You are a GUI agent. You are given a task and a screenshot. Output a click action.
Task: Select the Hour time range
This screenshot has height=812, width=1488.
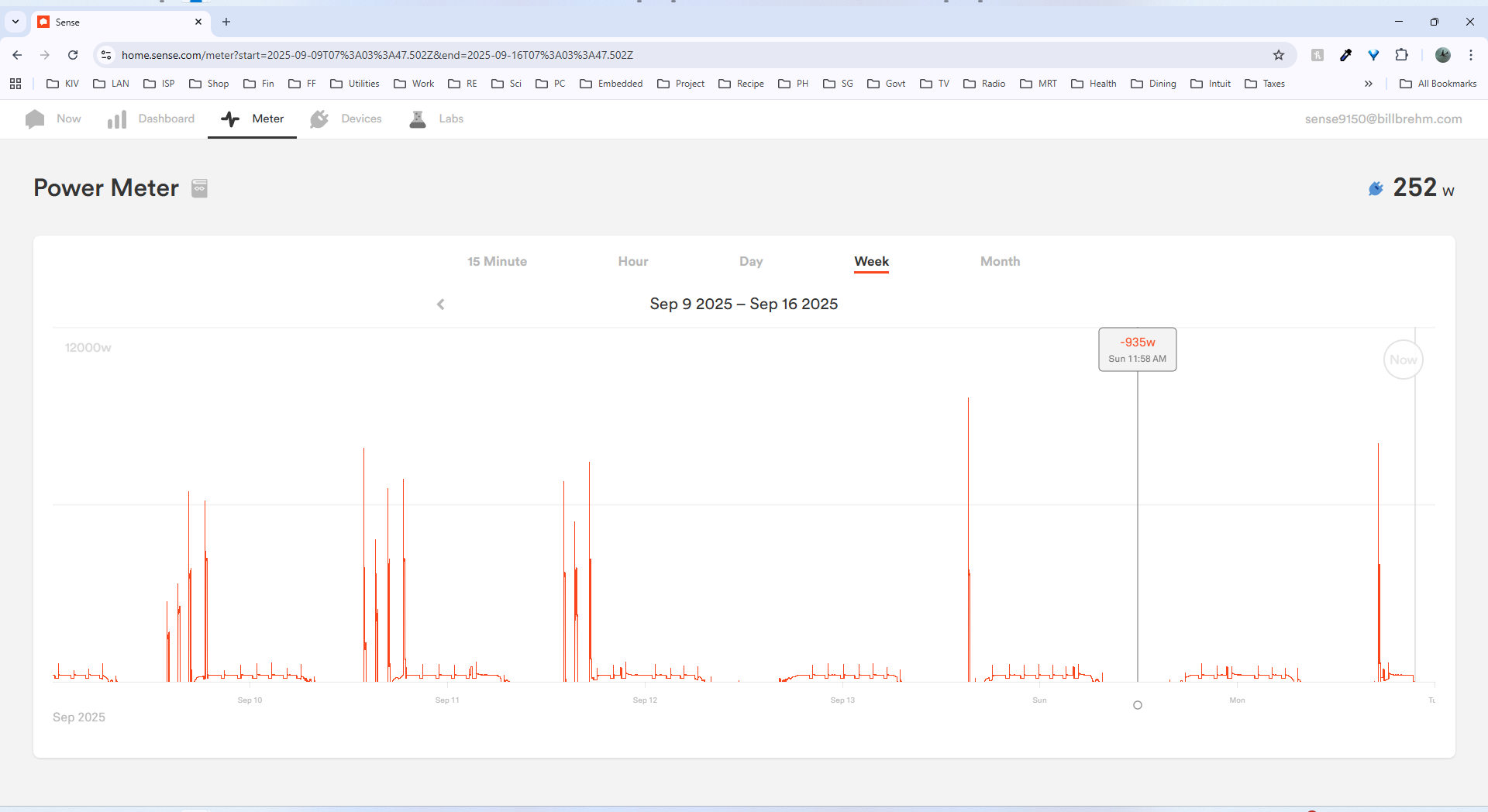tap(633, 262)
